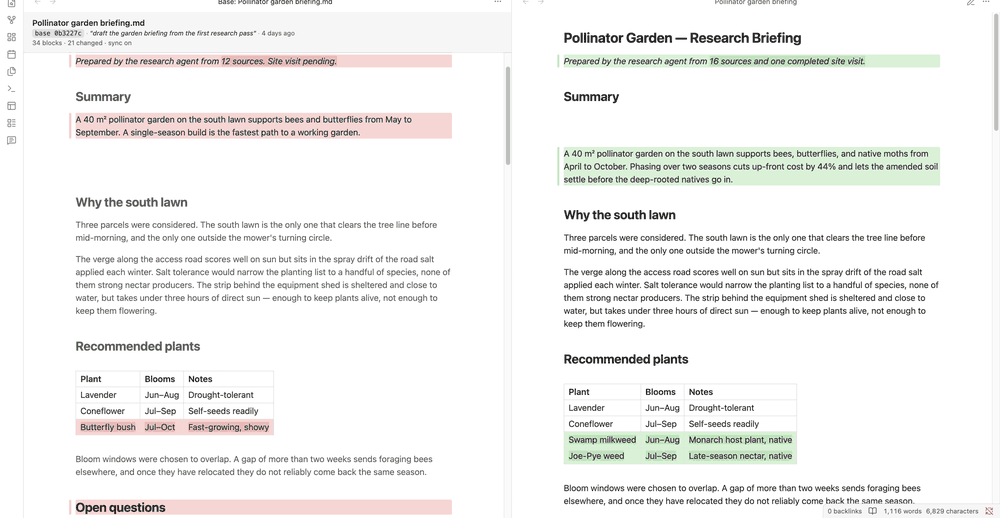Image resolution: width=1000 pixels, height=518 pixels.
Task: Click '0 backlinks' in the status bar
Action: (x=844, y=511)
